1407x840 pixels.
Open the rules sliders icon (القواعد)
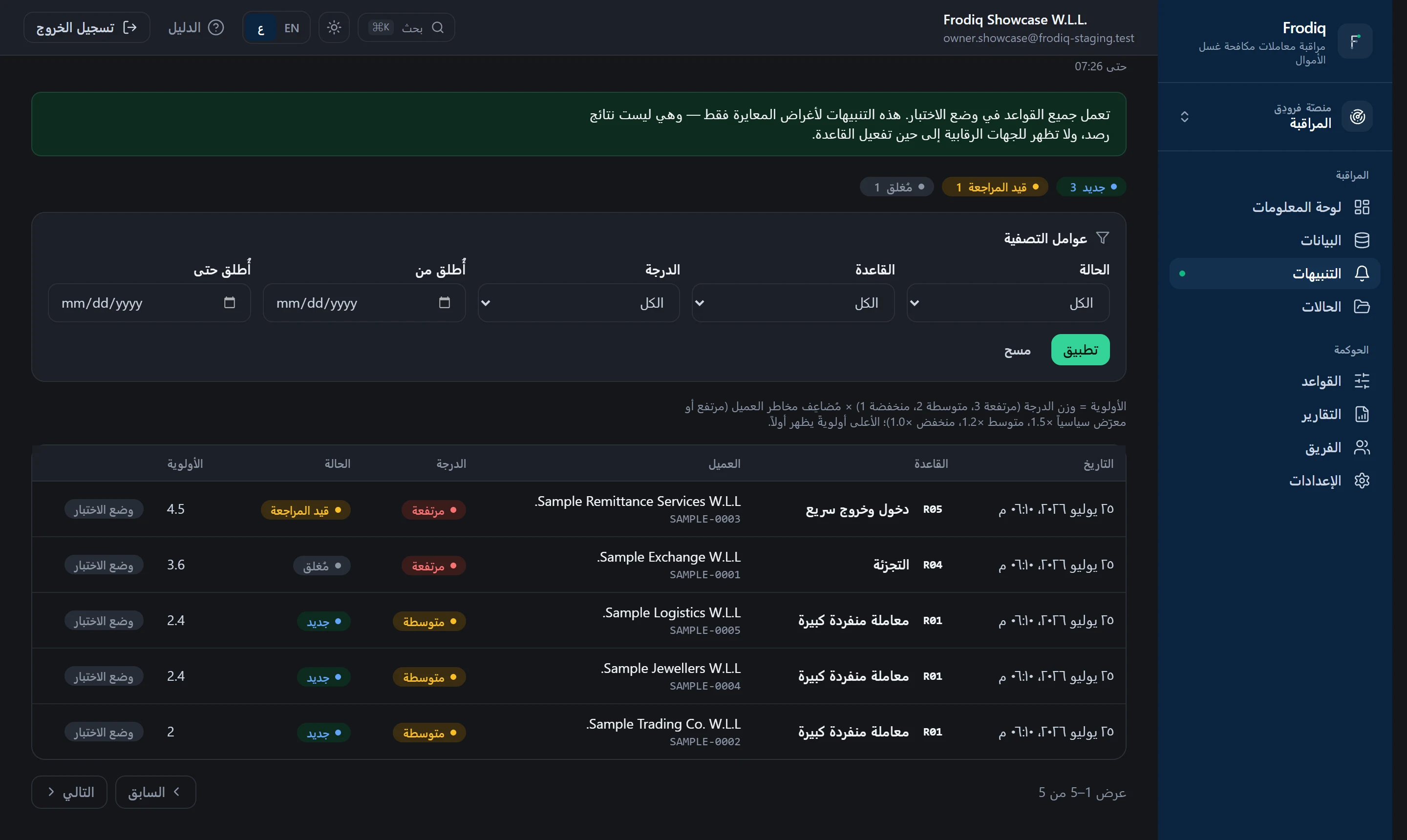[1362, 381]
